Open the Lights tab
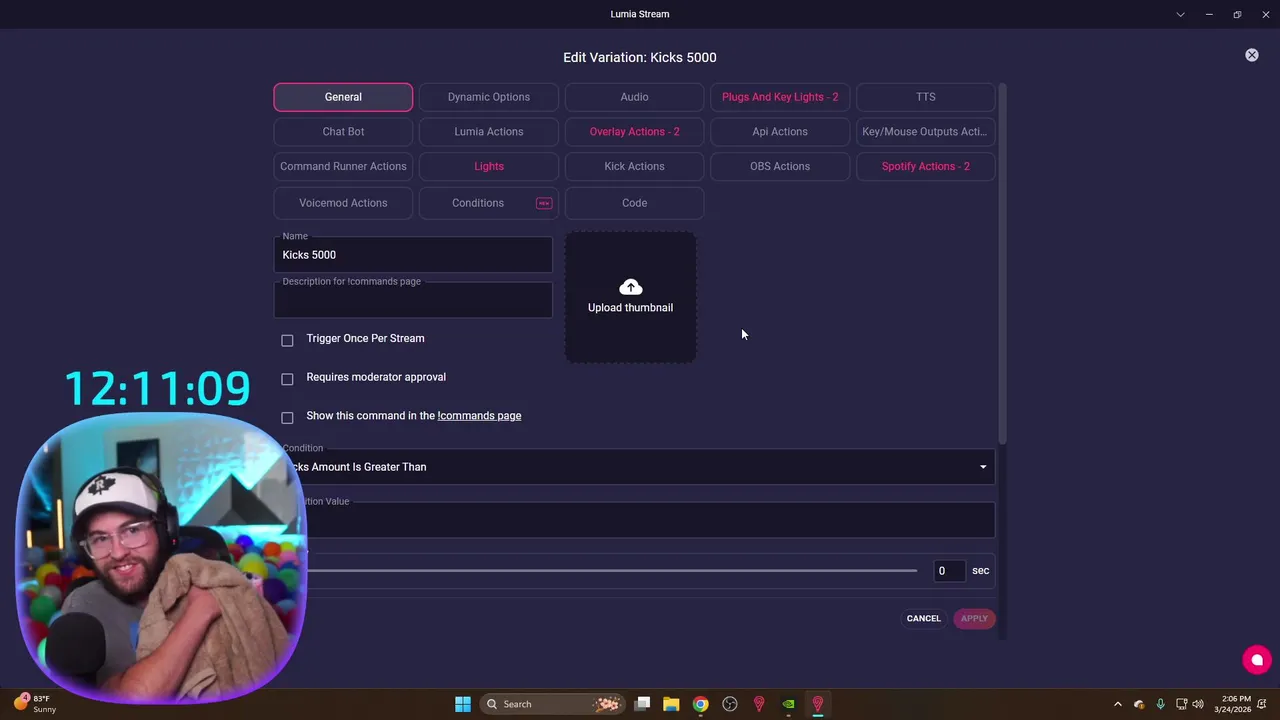This screenshot has height=720, width=1280. 489,166
